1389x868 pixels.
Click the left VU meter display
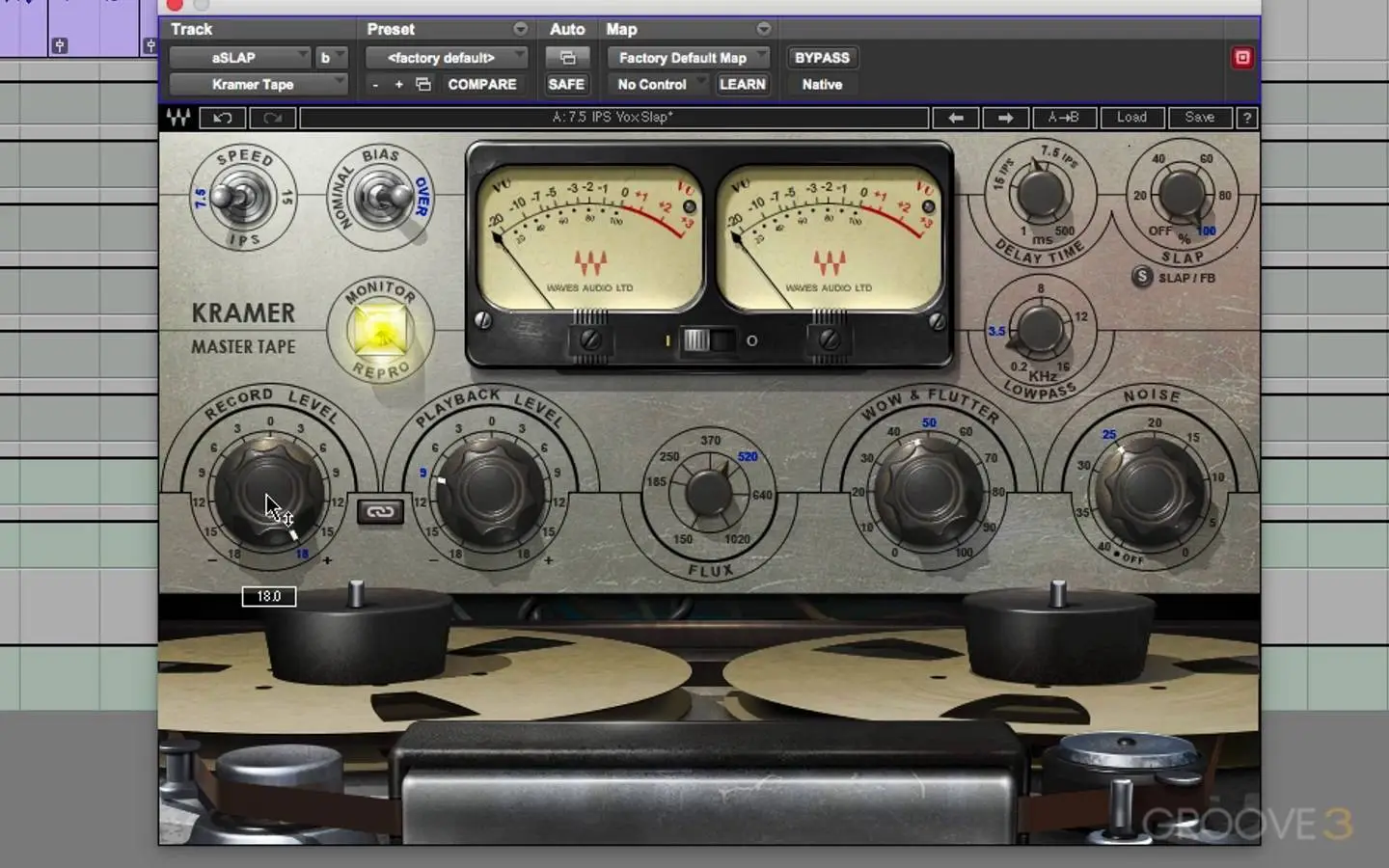[590, 238]
